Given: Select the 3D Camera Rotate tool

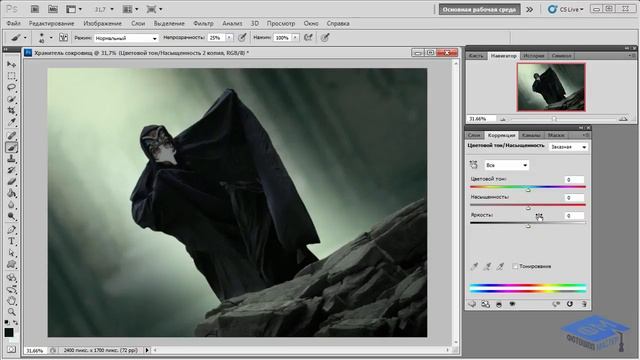Looking at the screenshot, I should (x=11, y=289).
